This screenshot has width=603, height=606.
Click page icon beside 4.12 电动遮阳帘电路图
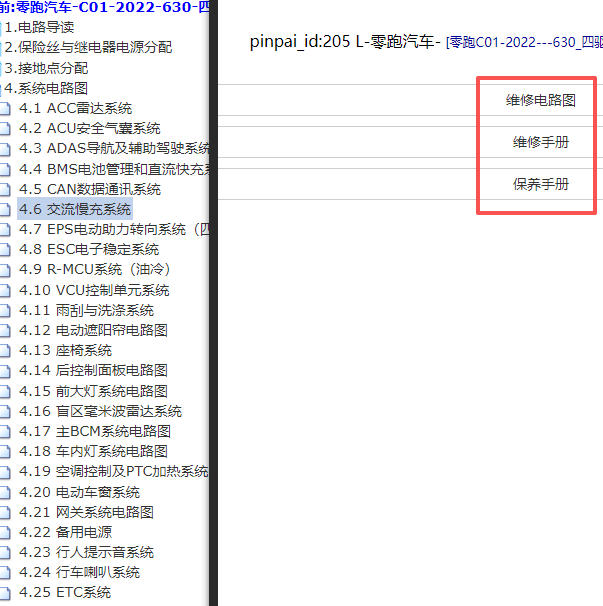[x=5, y=330]
